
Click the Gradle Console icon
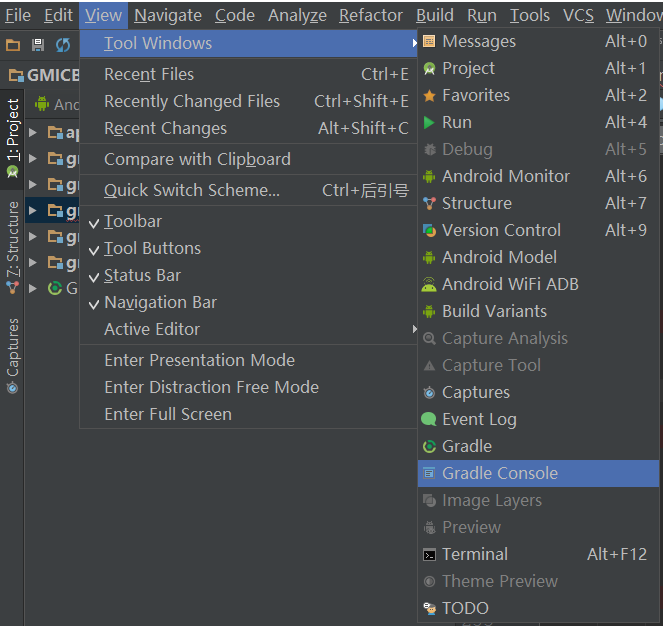(429, 473)
